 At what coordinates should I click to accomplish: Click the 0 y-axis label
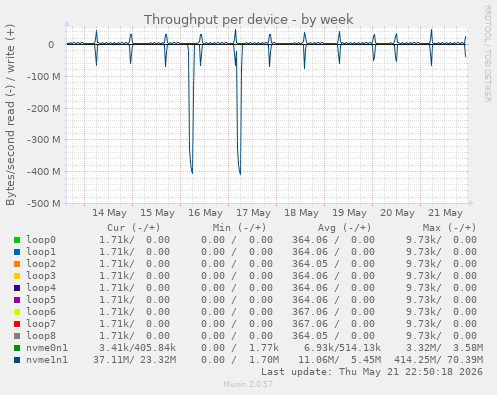[51, 45]
